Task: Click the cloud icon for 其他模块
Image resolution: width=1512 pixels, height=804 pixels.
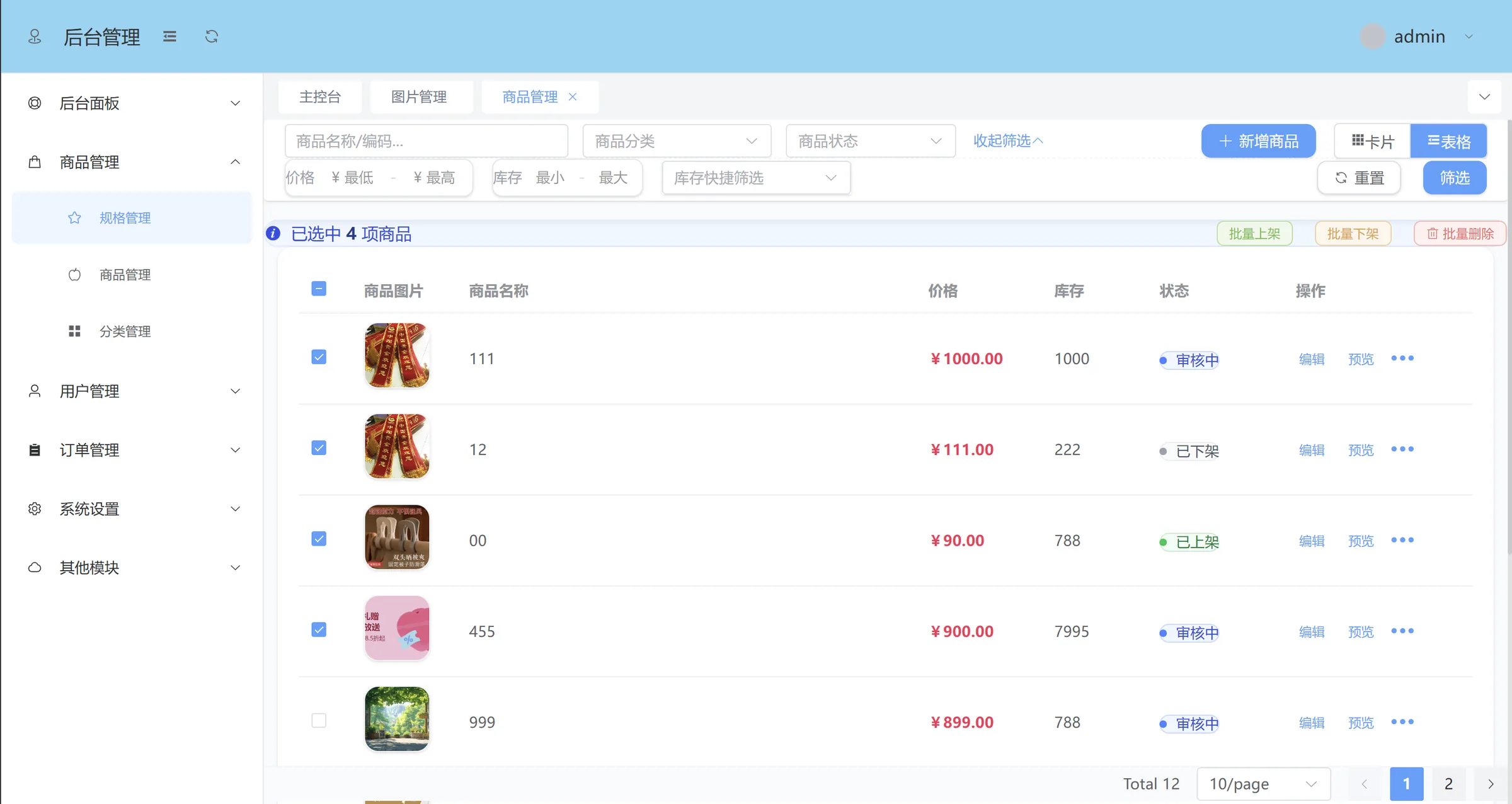Action: pos(35,567)
